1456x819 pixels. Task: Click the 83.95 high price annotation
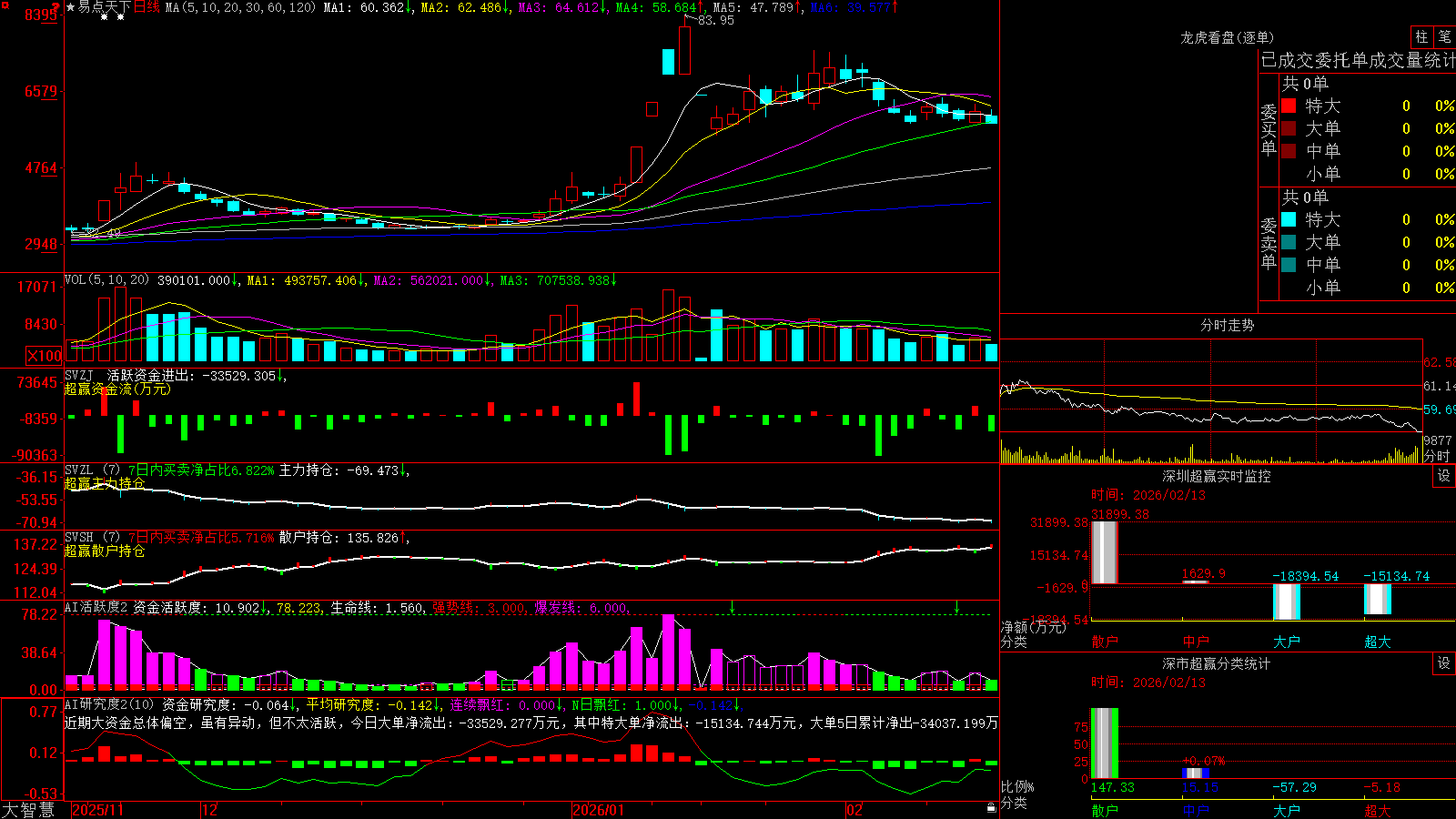tap(716, 20)
